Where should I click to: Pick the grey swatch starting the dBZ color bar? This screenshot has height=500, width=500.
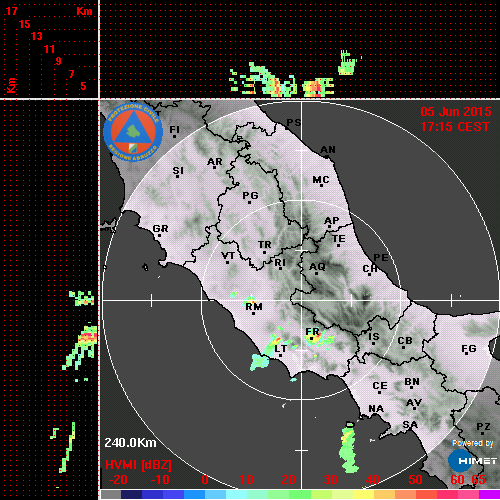coord(111,494)
